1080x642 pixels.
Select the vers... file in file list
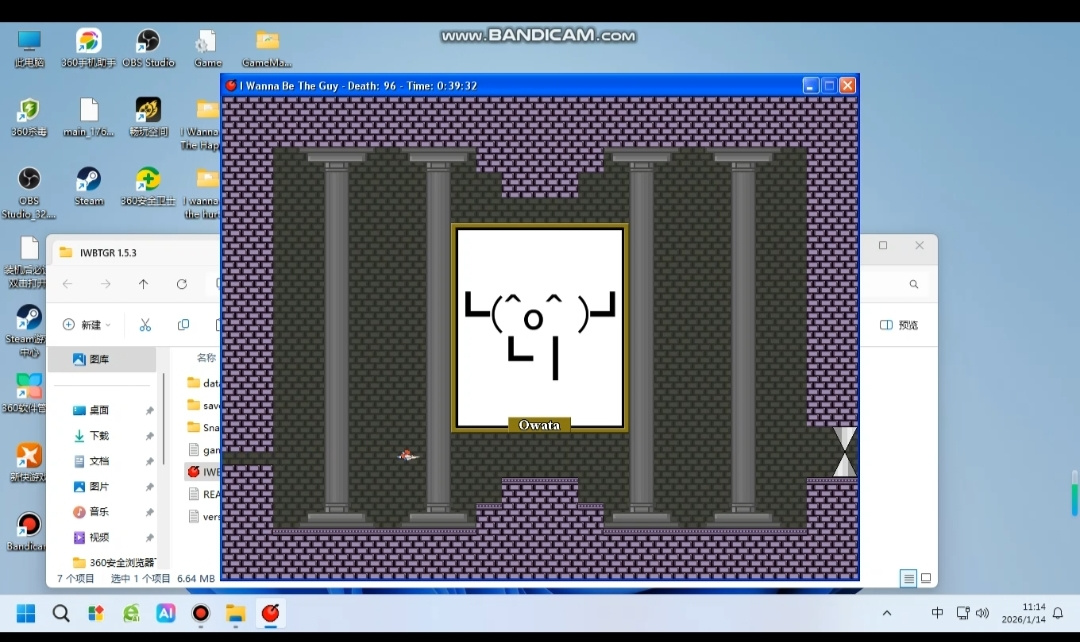203,516
